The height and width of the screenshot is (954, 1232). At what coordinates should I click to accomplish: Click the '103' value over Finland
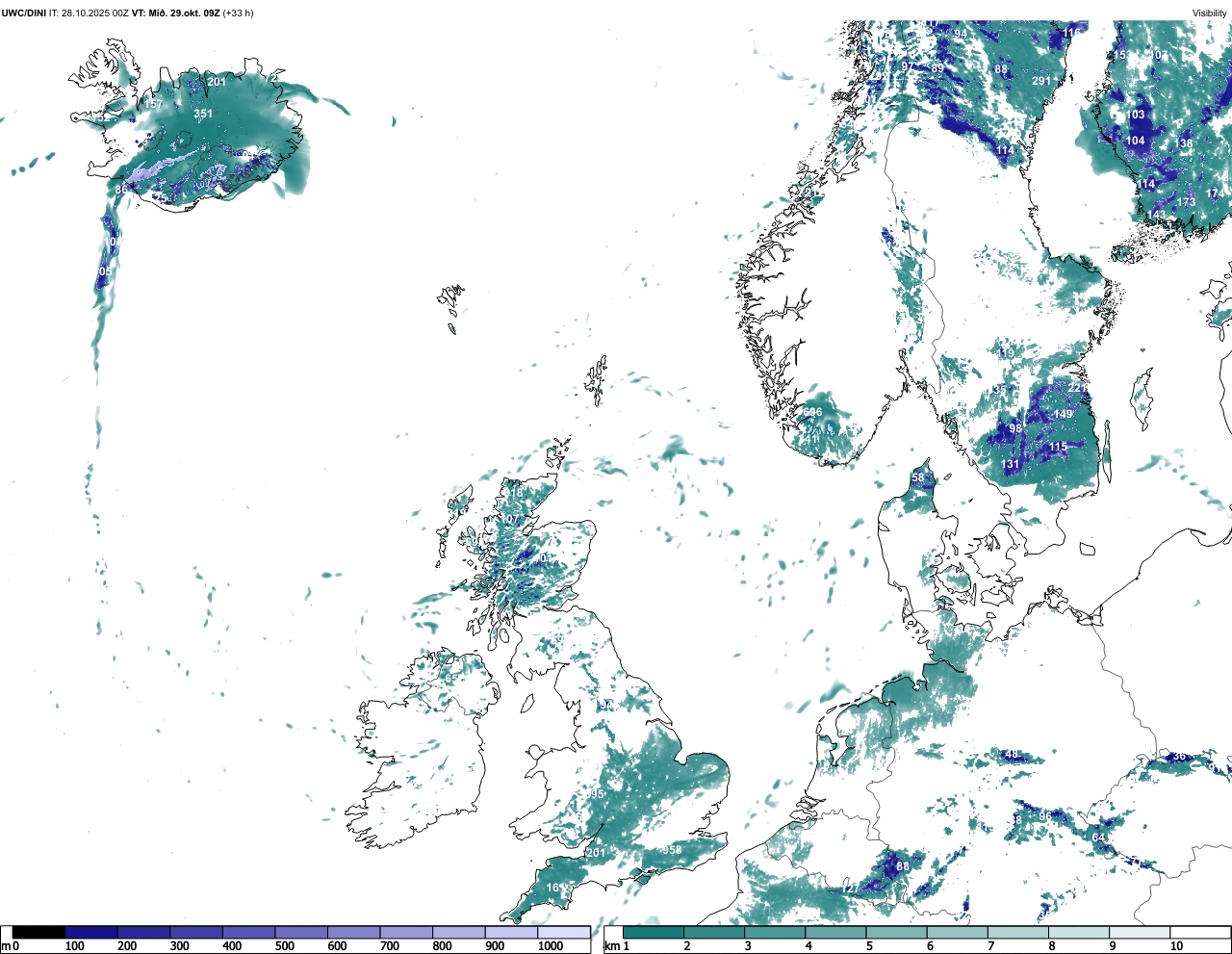pyautogui.click(x=1136, y=115)
